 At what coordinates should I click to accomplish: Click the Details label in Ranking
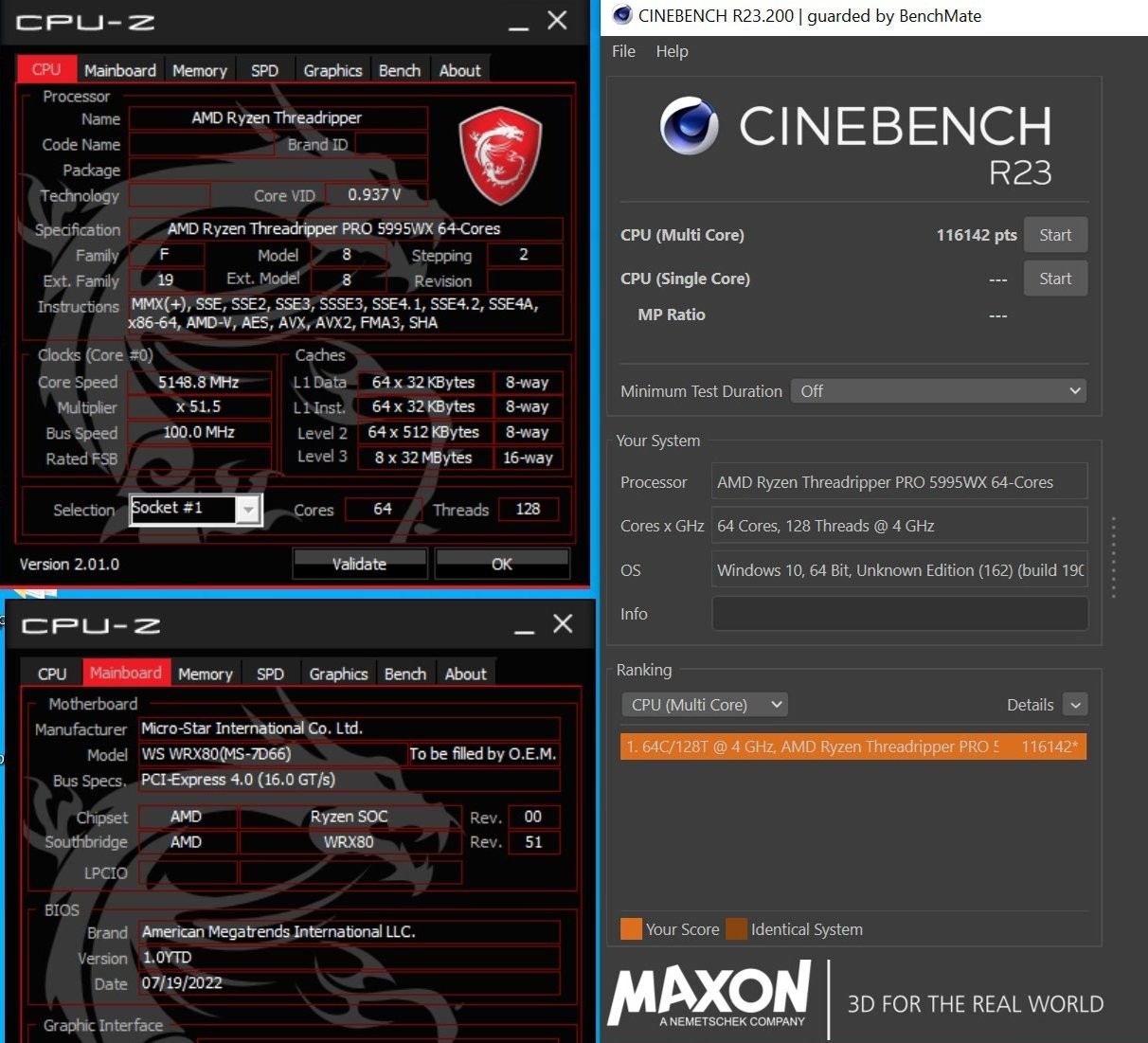1031,705
